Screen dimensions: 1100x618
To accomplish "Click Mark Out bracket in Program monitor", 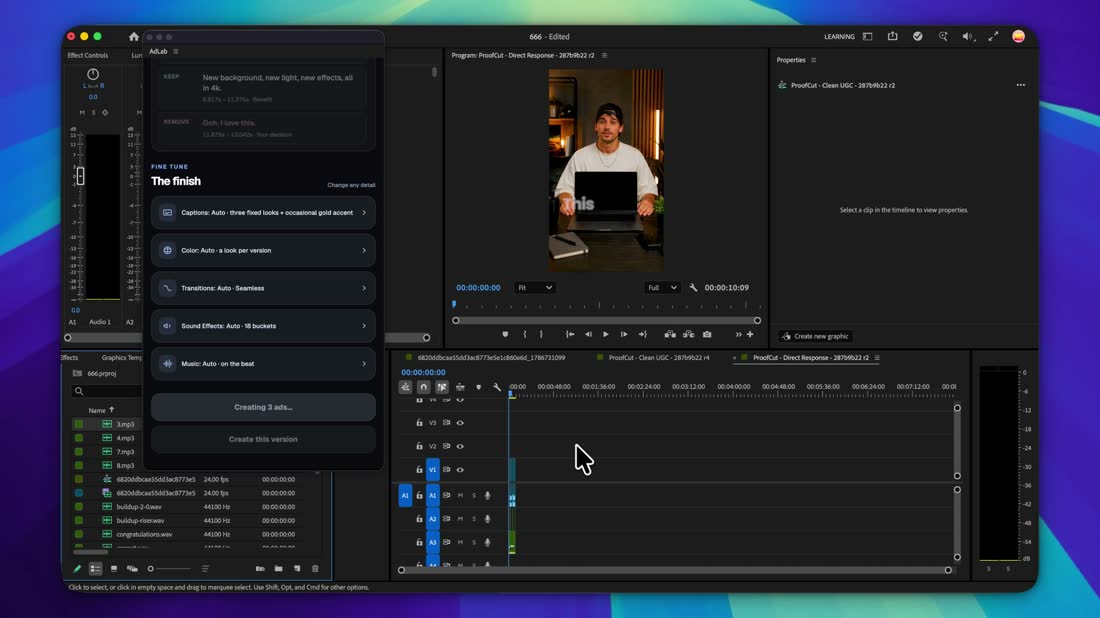I will pyautogui.click(x=541, y=335).
